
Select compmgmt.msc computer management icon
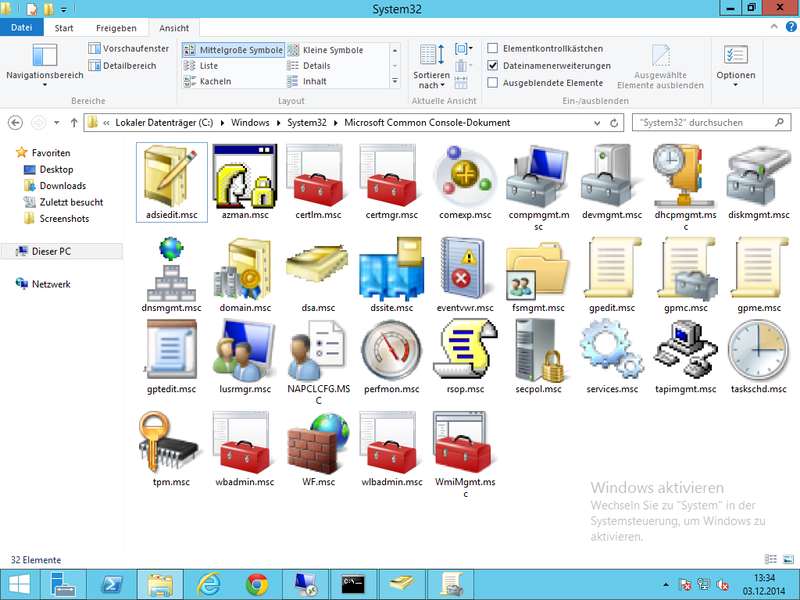[538, 176]
